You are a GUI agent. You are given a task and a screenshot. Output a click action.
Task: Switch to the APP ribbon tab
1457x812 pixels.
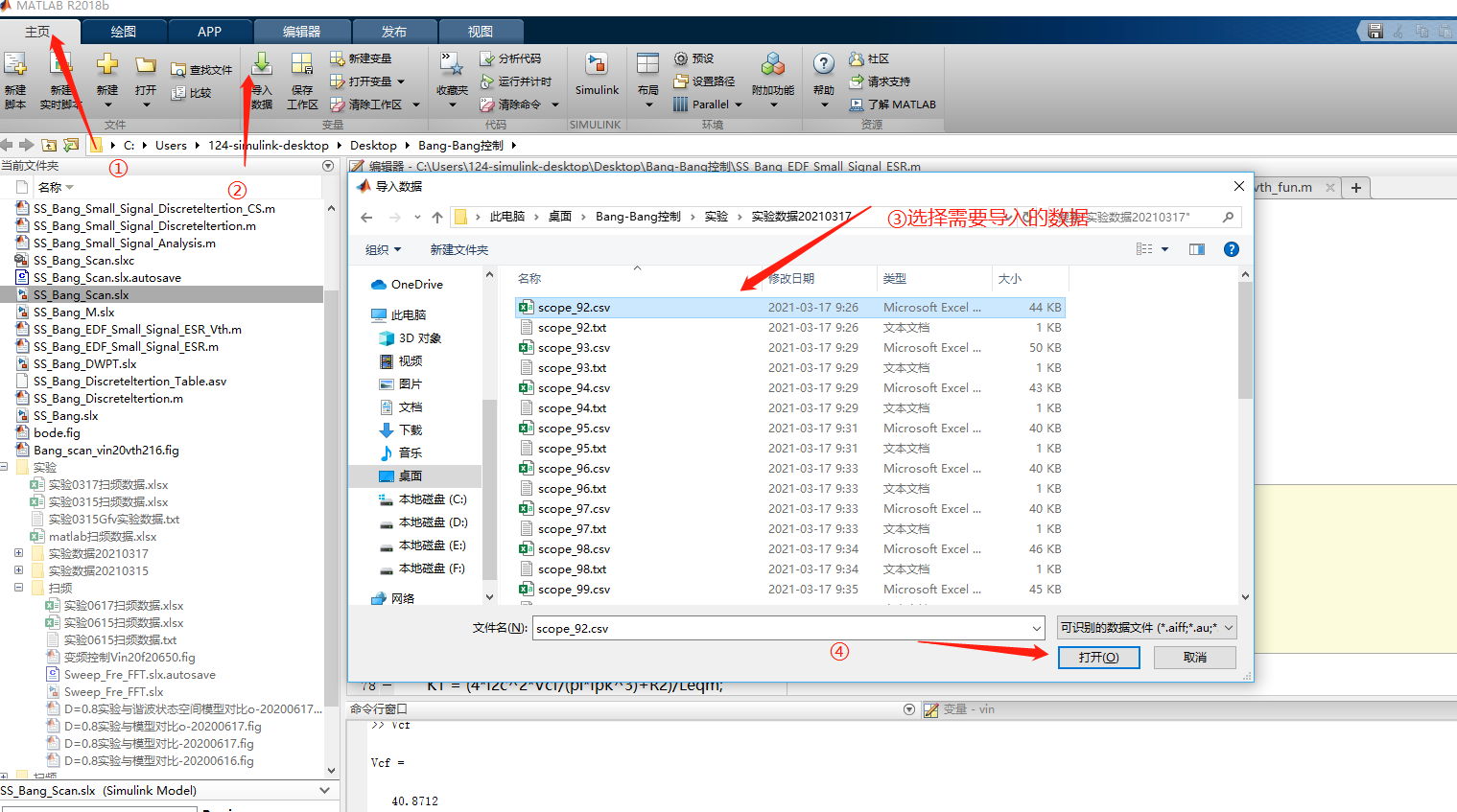coord(209,31)
